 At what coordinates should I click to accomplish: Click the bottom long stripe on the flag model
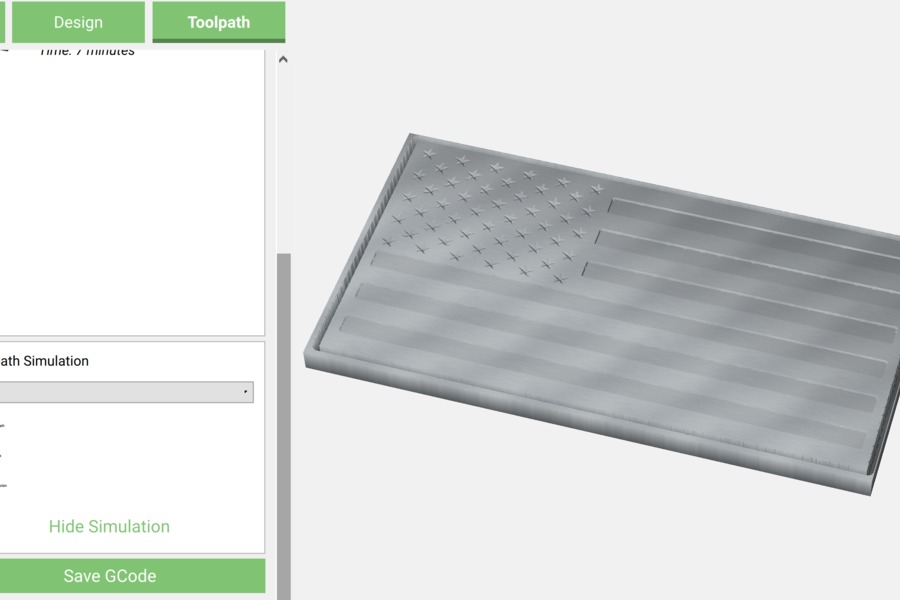point(603,382)
